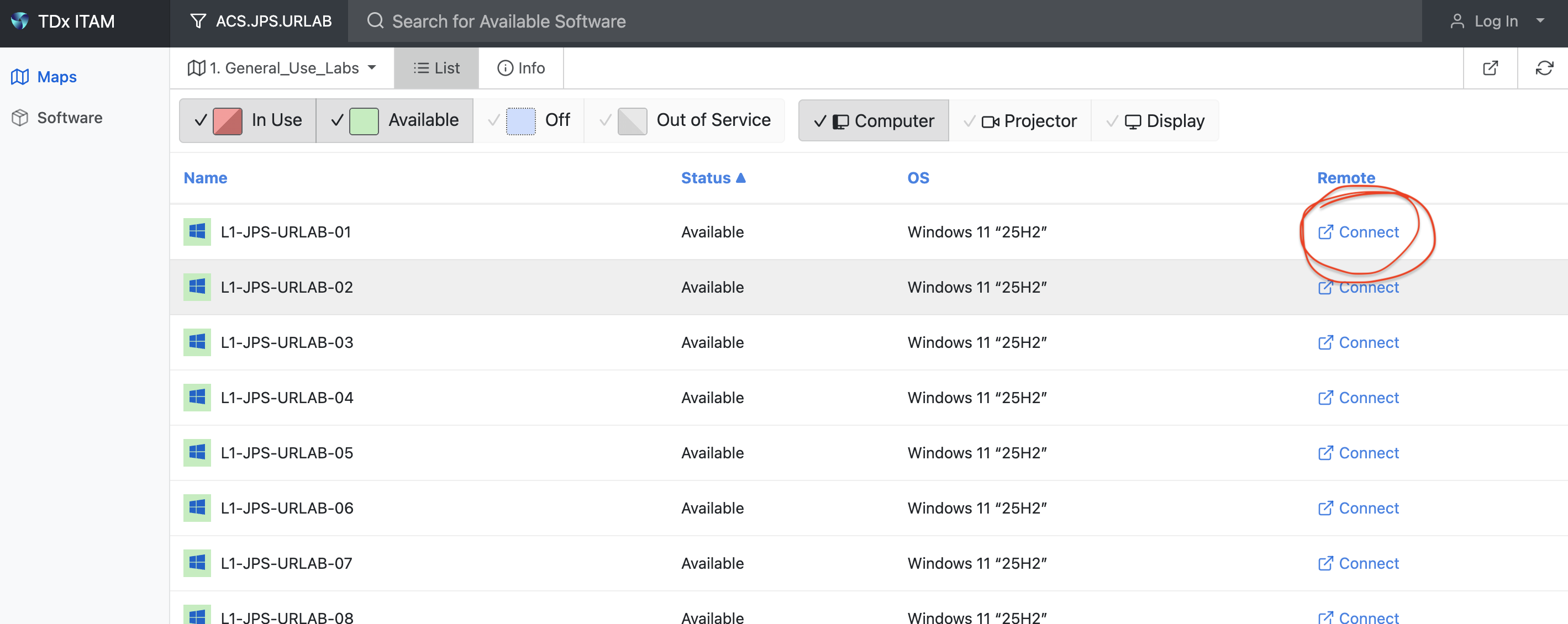Focus the Search for Available Software field

point(885,22)
